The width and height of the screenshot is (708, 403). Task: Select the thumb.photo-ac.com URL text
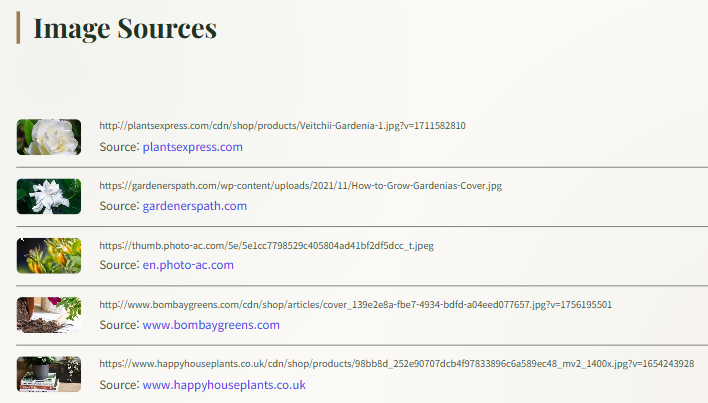[266, 246]
